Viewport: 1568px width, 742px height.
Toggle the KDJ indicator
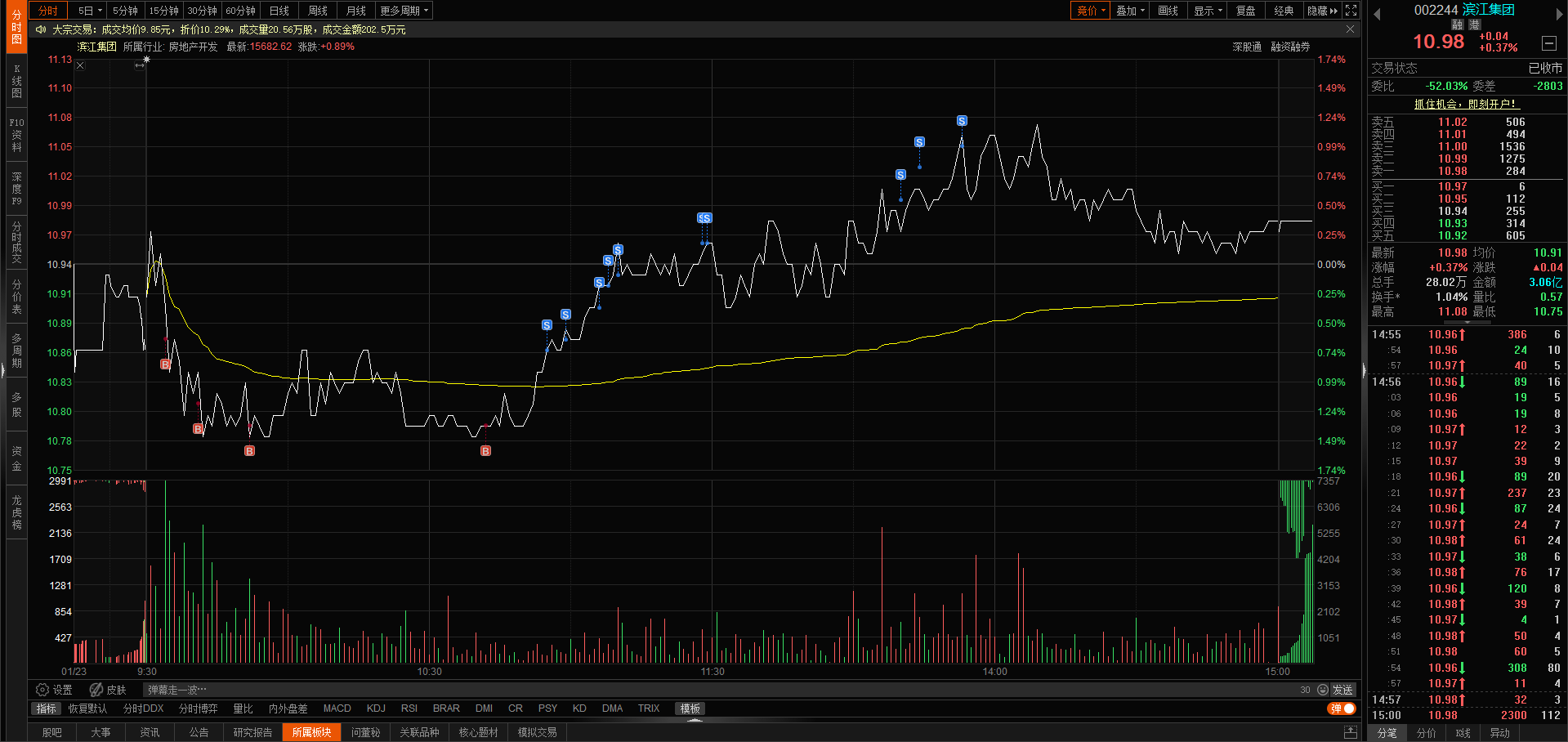[376, 708]
